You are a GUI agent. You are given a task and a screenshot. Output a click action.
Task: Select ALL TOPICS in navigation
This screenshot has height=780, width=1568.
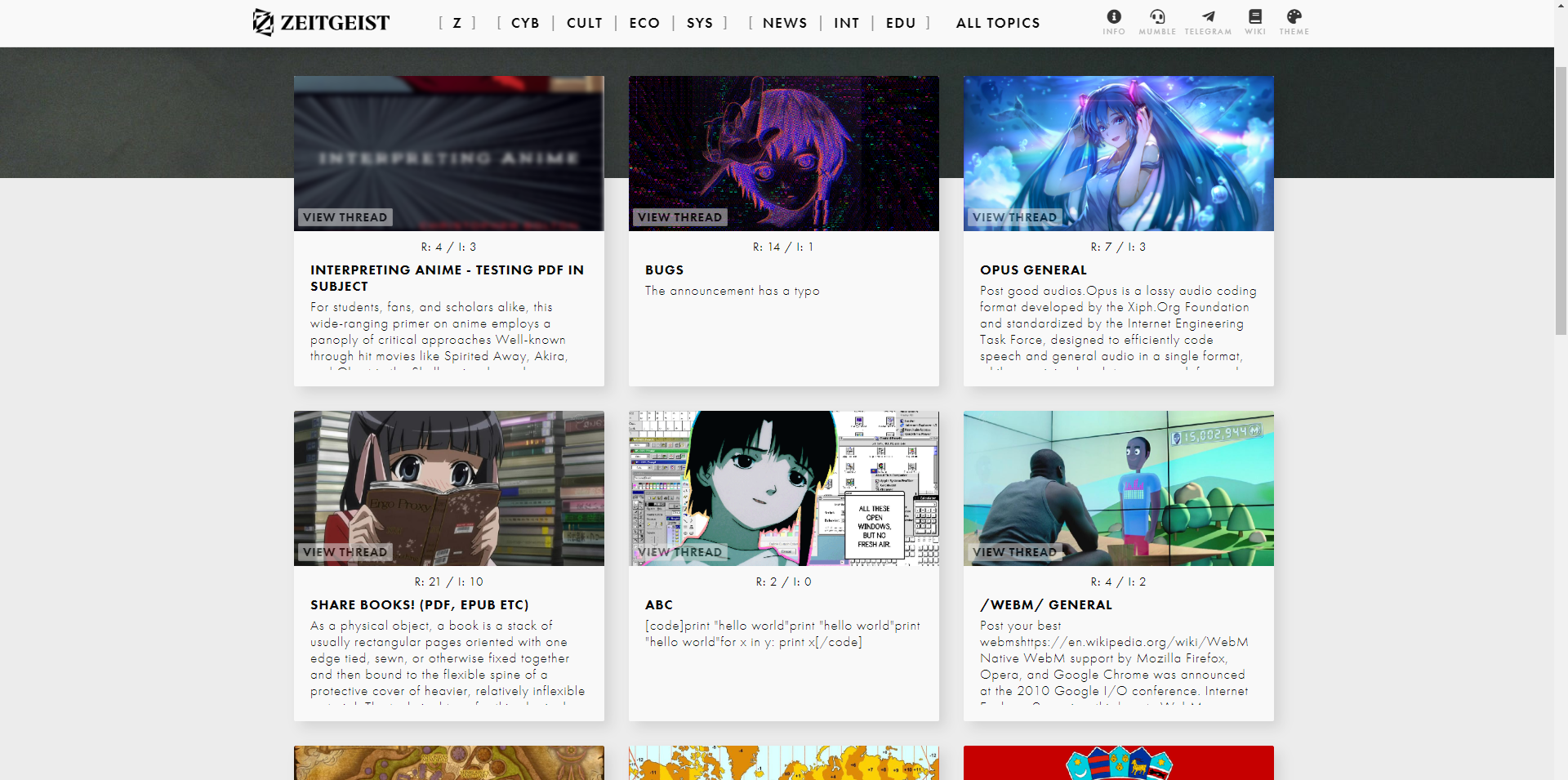998,23
